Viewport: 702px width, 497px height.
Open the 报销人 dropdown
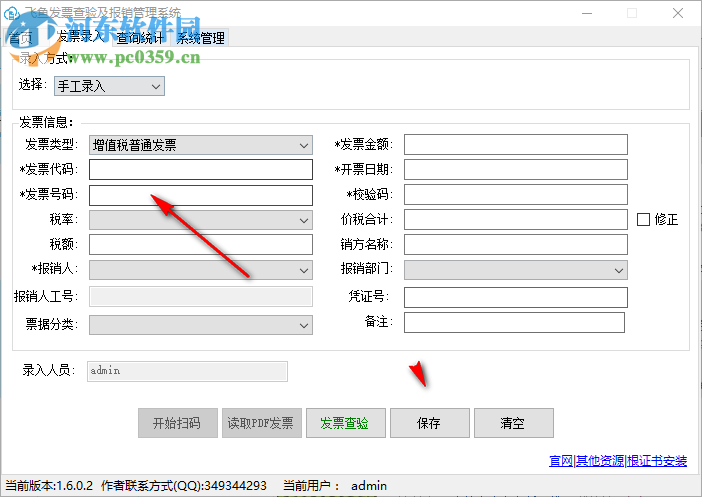coord(201,270)
